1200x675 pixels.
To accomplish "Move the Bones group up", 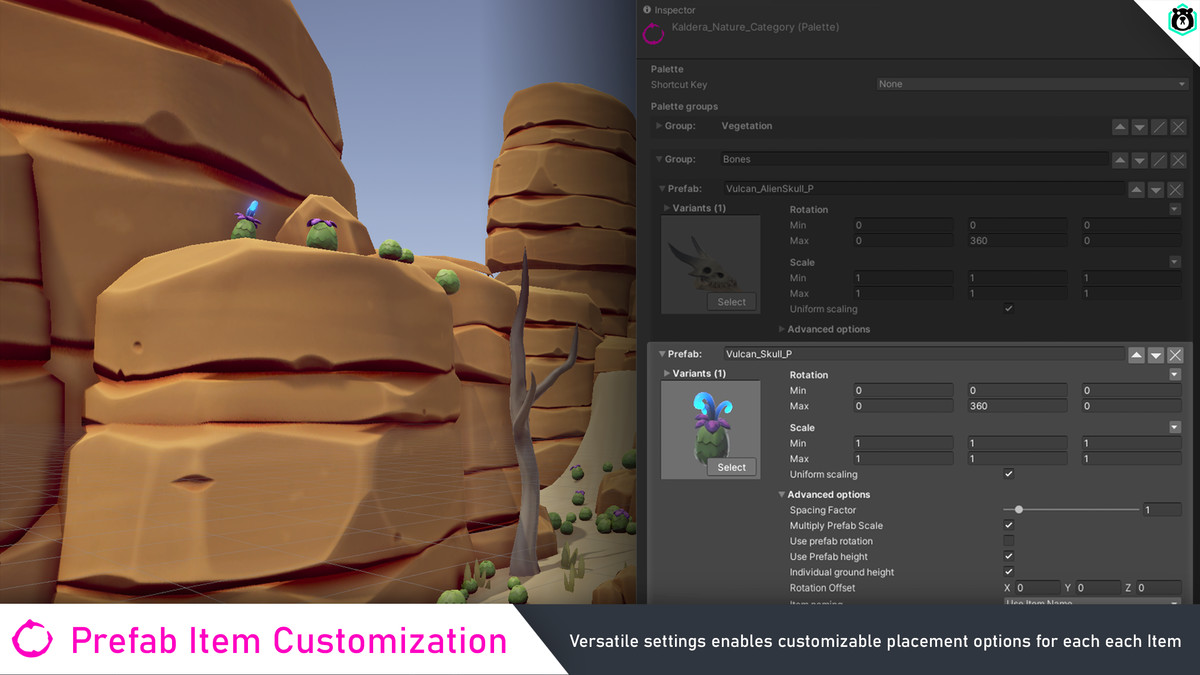I will tap(1120, 160).
